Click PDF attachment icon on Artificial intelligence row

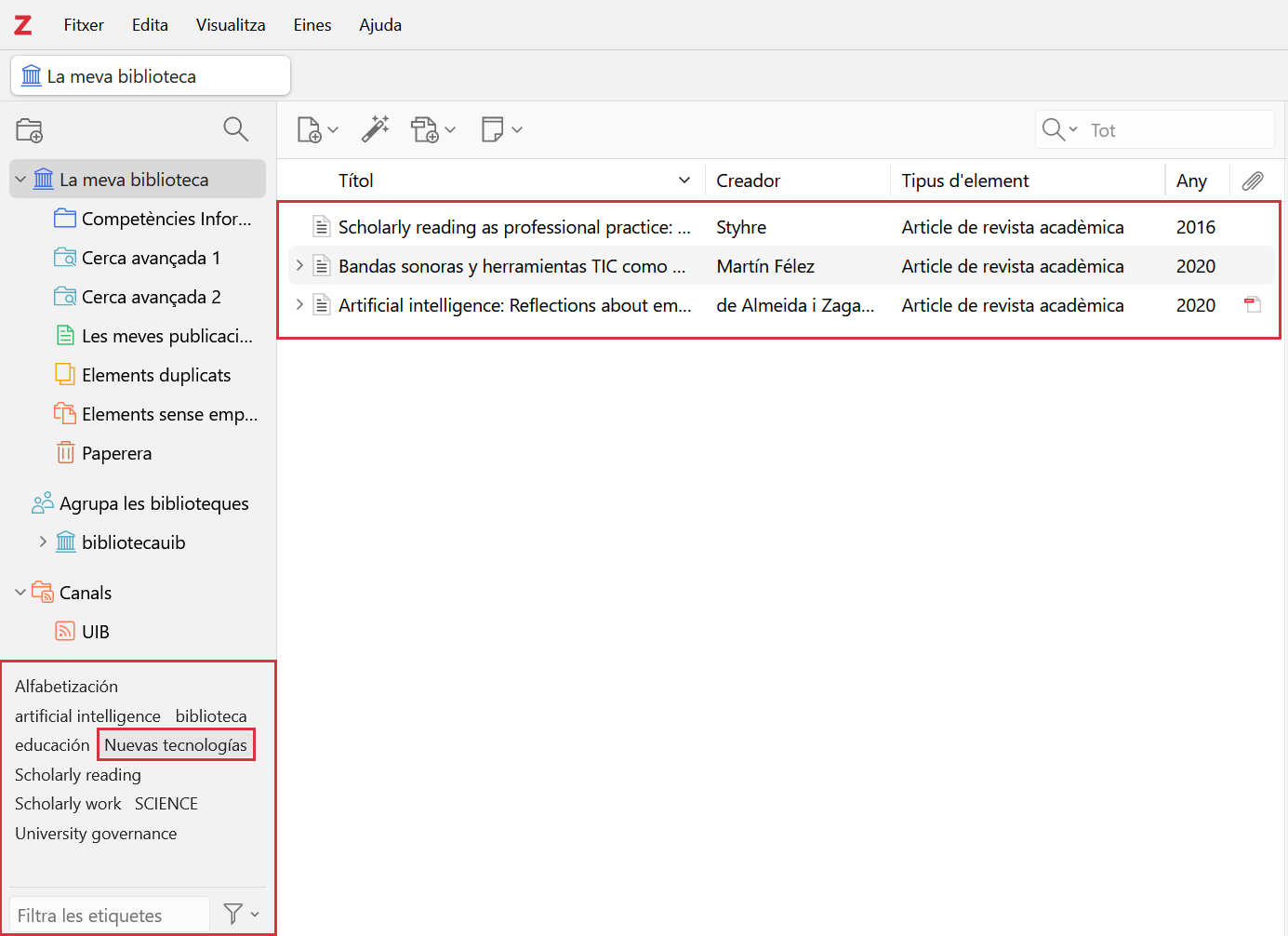[1253, 304]
